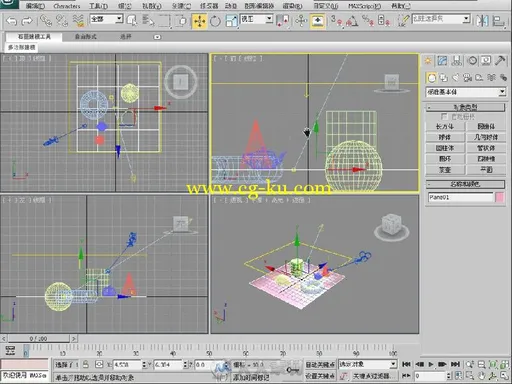512x384 pixels.
Task: Open the Create command panel tab
Action: point(428,61)
